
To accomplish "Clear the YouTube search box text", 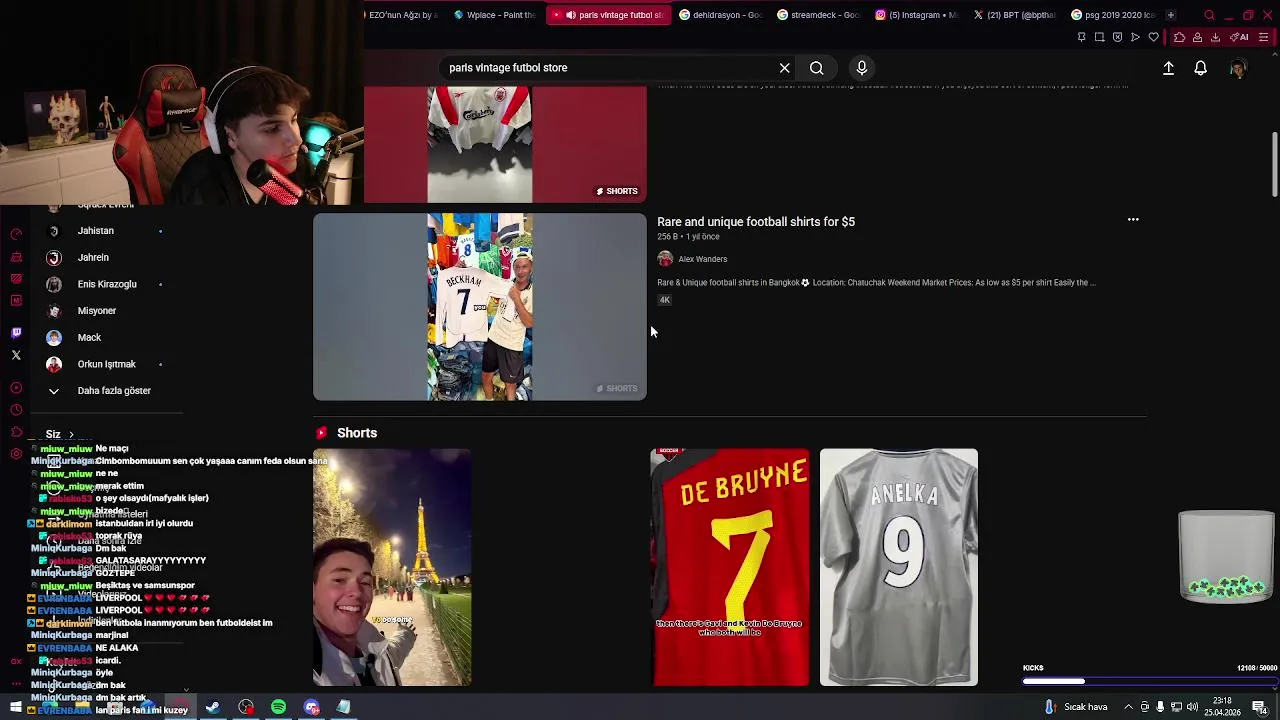I will tap(785, 68).
